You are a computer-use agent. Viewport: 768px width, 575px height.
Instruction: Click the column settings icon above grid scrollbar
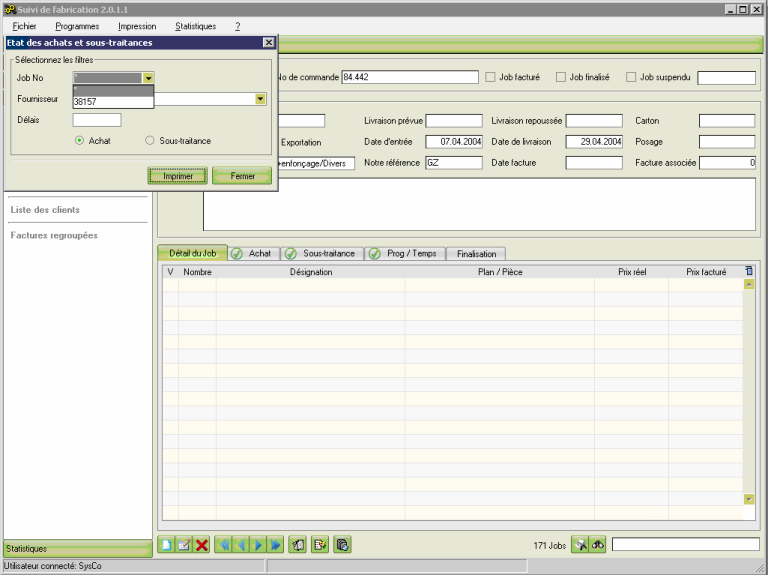click(749, 271)
